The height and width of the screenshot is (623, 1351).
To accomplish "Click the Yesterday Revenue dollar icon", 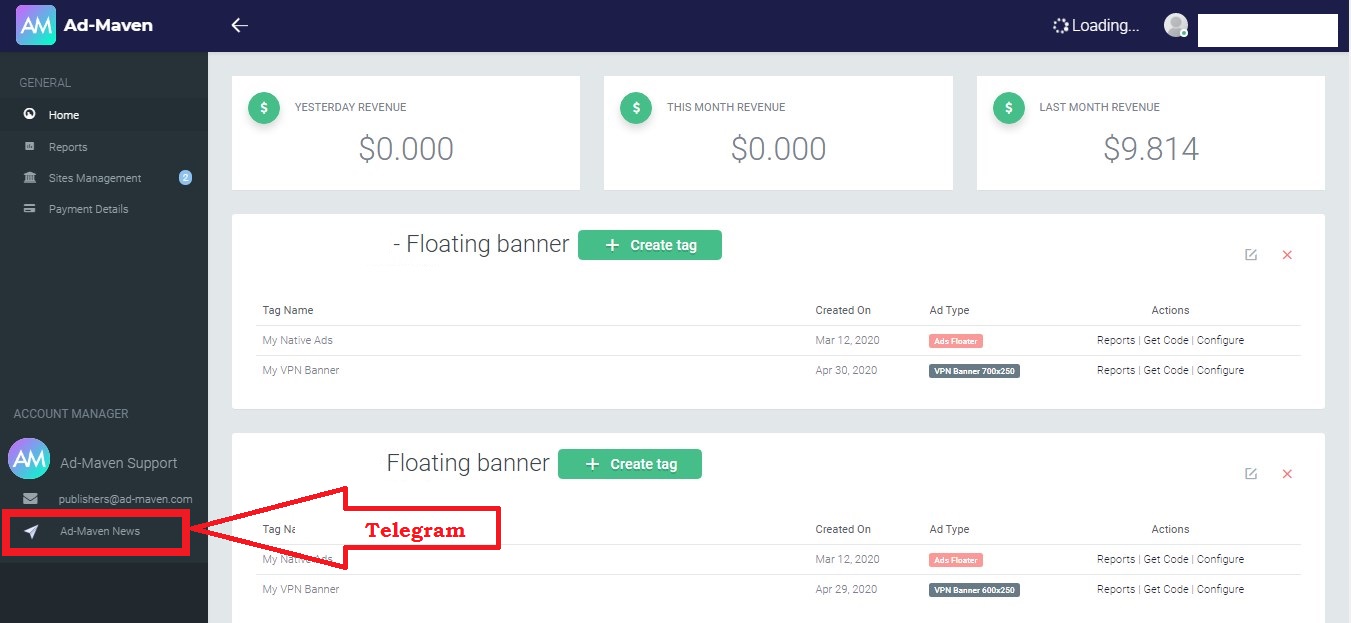I will (x=264, y=108).
